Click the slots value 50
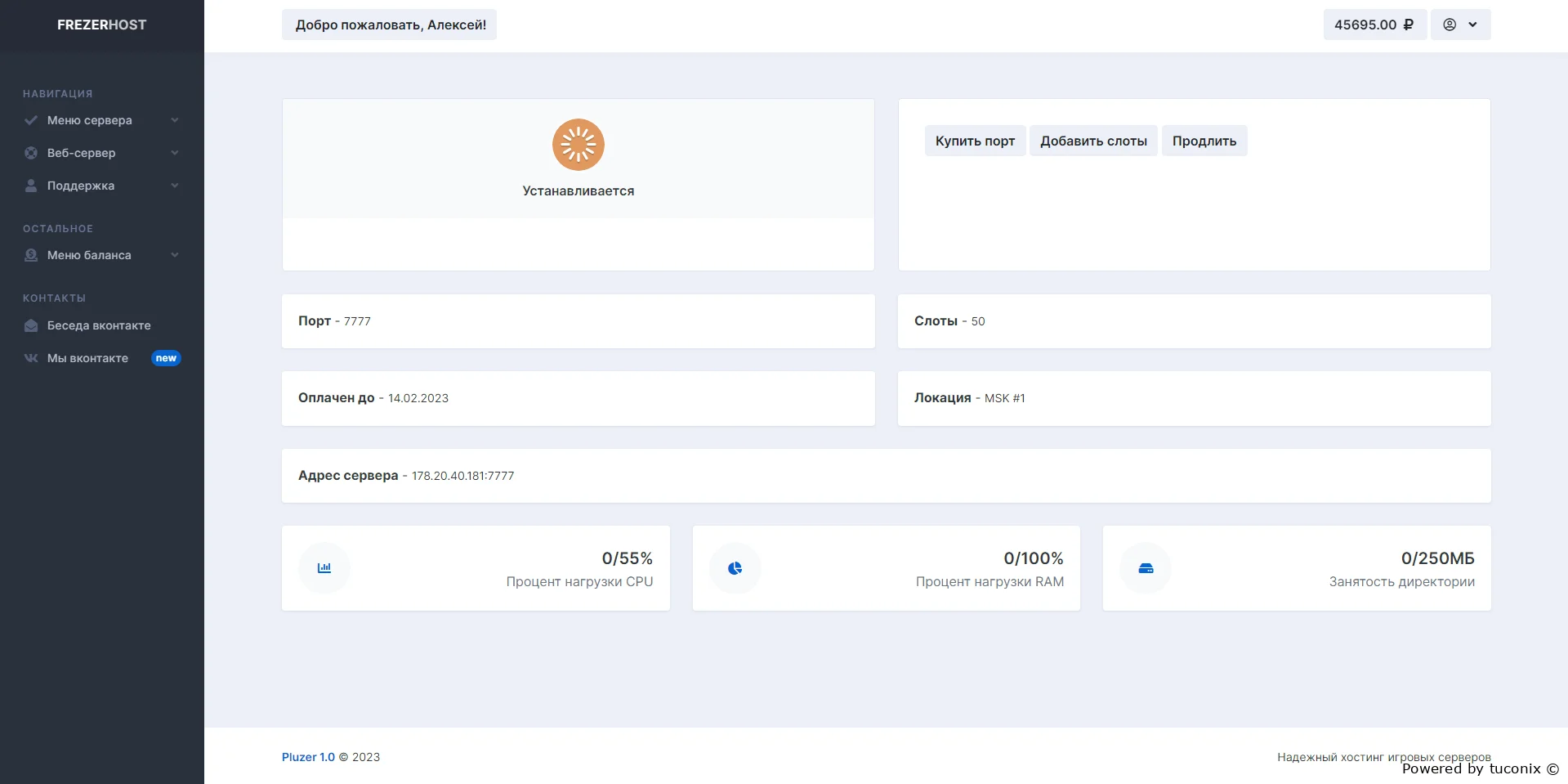 tap(978, 321)
